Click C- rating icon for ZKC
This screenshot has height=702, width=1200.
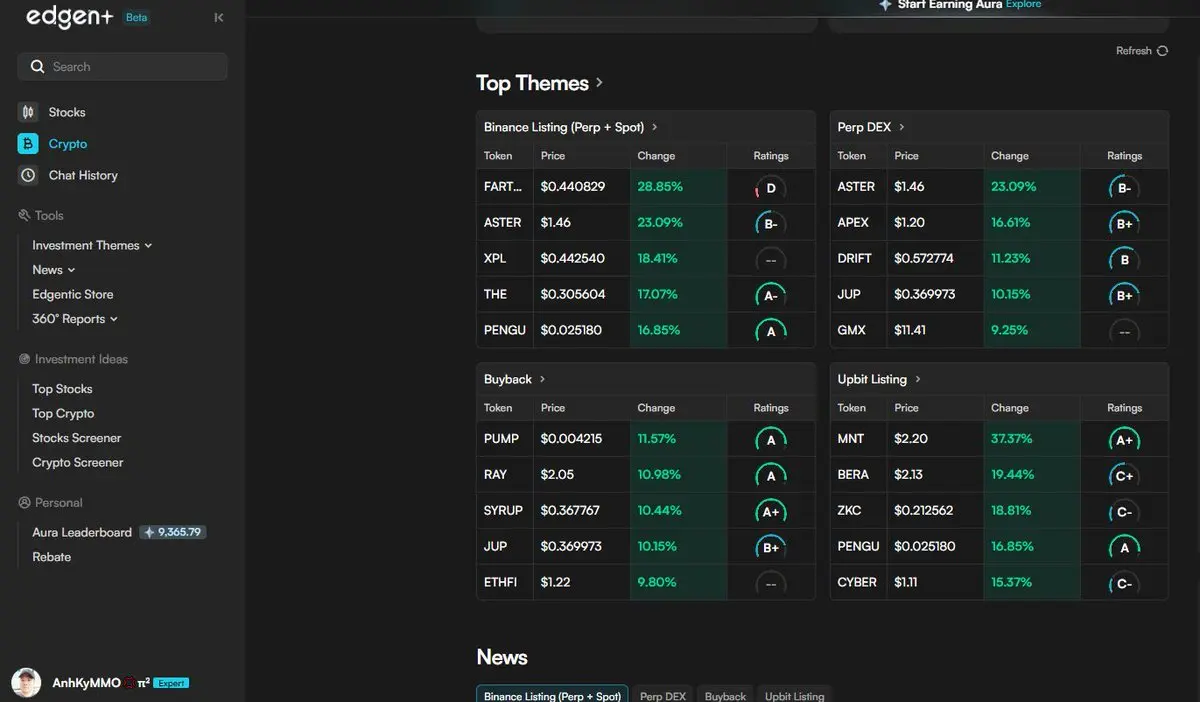[1124, 512]
